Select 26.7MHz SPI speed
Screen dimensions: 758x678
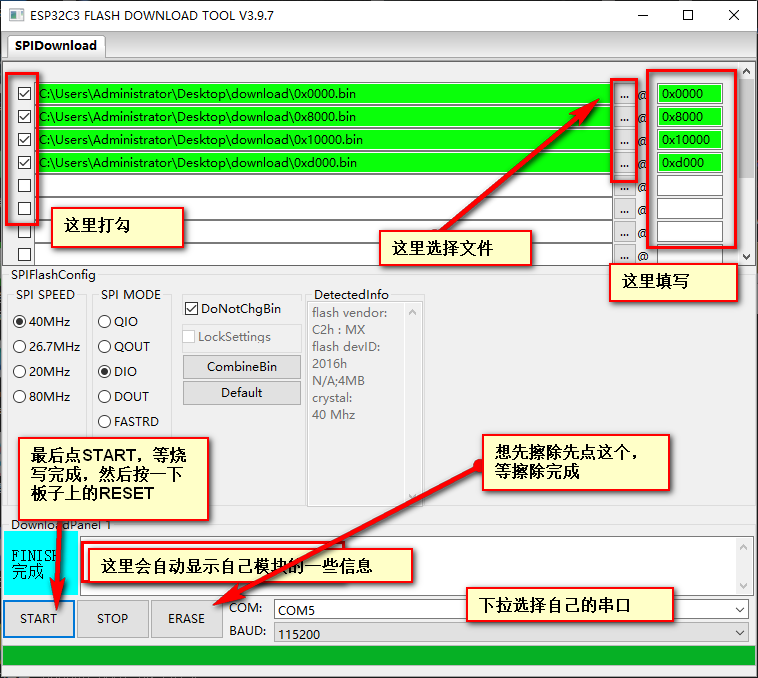(x=46, y=346)
